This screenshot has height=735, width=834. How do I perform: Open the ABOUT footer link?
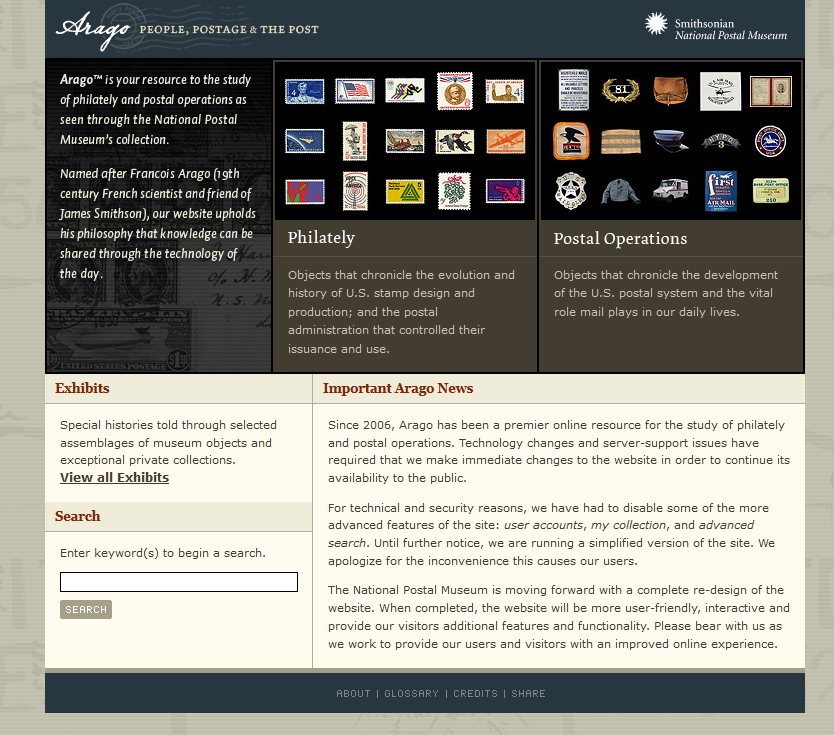pyautogui.click(x=353, y=694)
